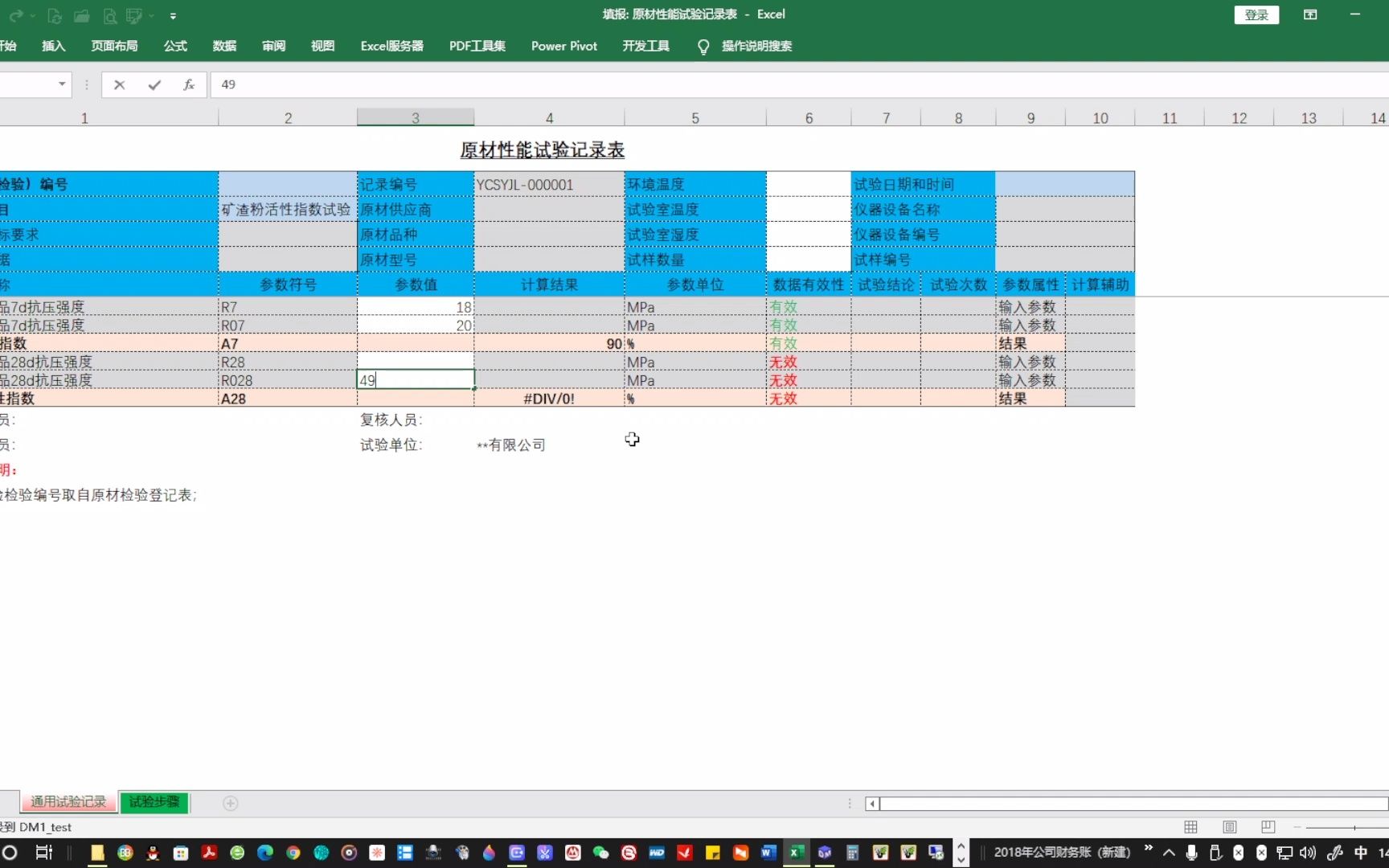Open WeChat from the taskbar
The width and height of the screenshot is (1389, 868).
pyautogui.click(x=600, y=853)
